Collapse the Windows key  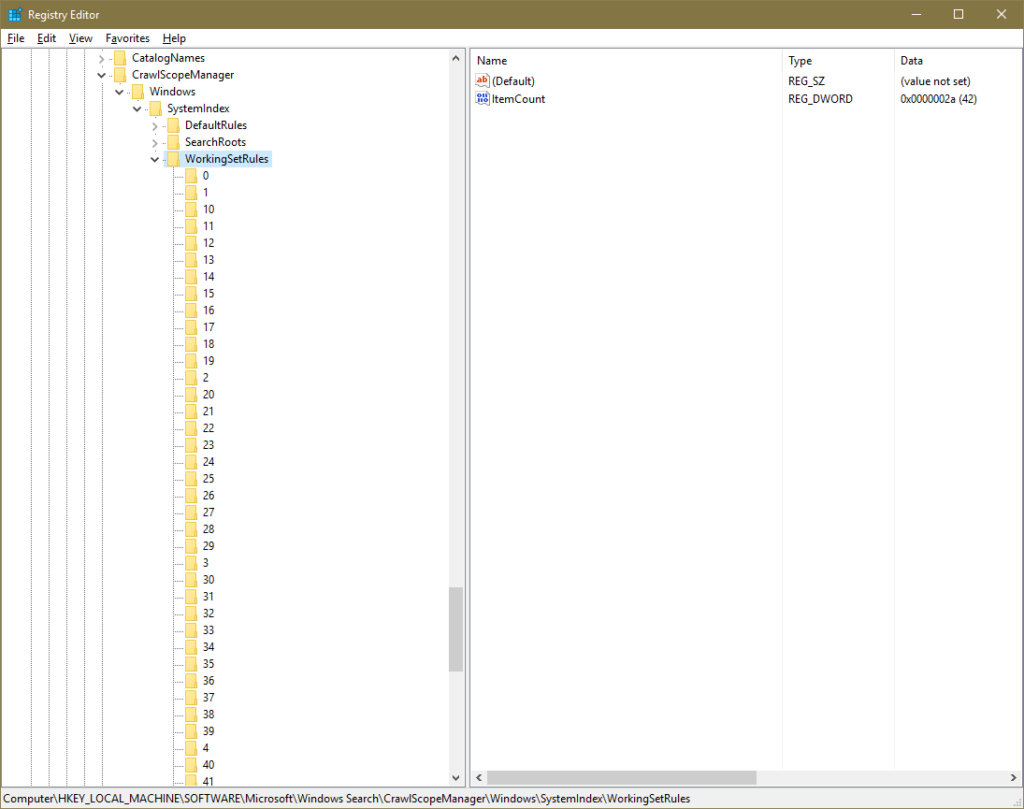point(119,91)
